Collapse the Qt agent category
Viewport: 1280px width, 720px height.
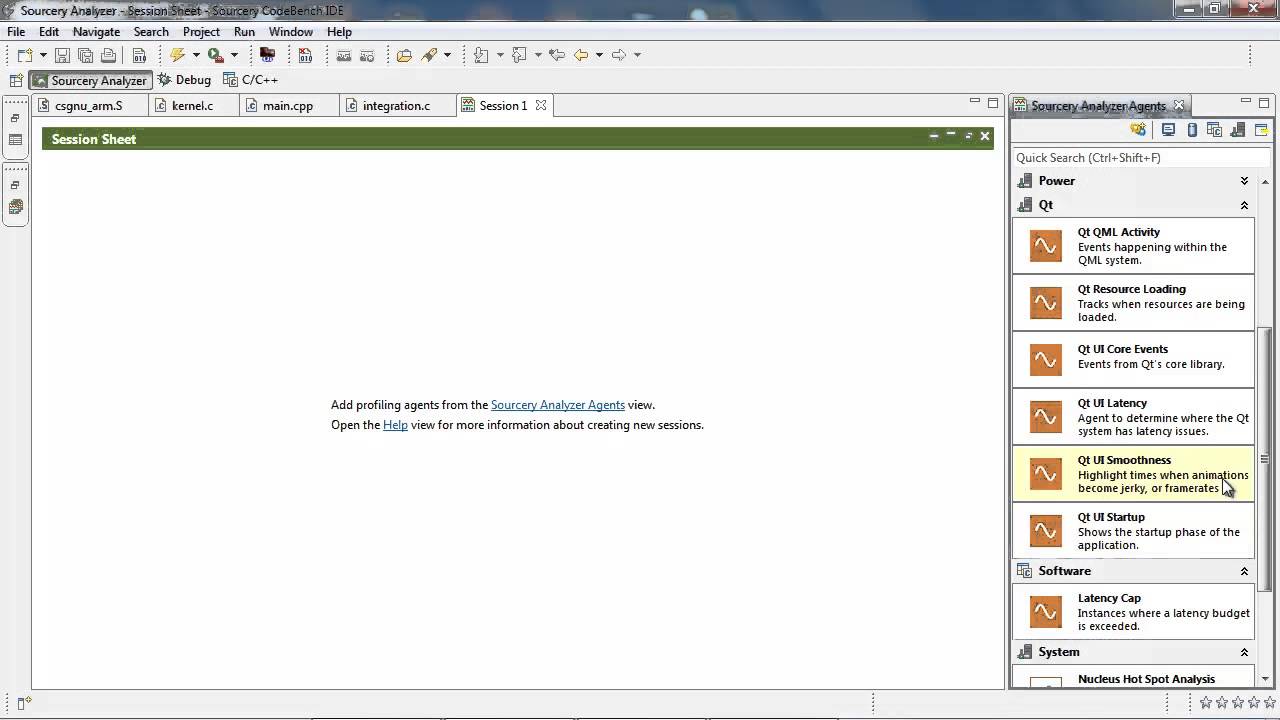[1244, 205]
